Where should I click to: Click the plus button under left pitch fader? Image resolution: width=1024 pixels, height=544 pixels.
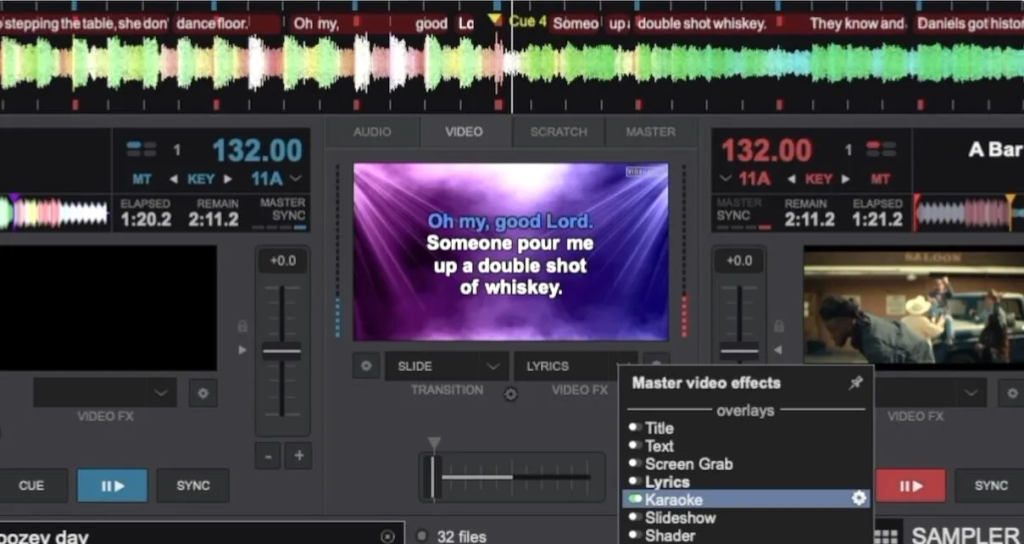click(298, 455)
